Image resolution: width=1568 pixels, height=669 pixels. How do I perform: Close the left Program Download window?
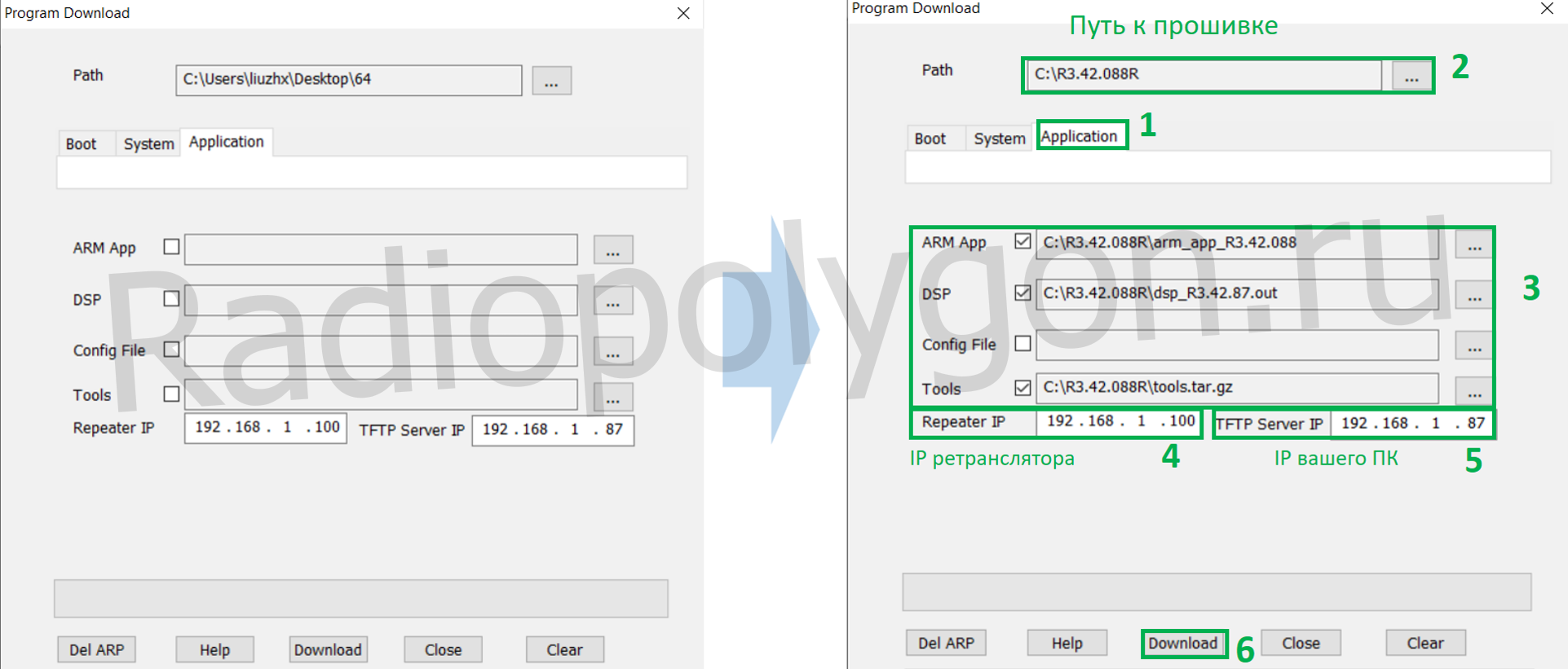pos(683,13)
